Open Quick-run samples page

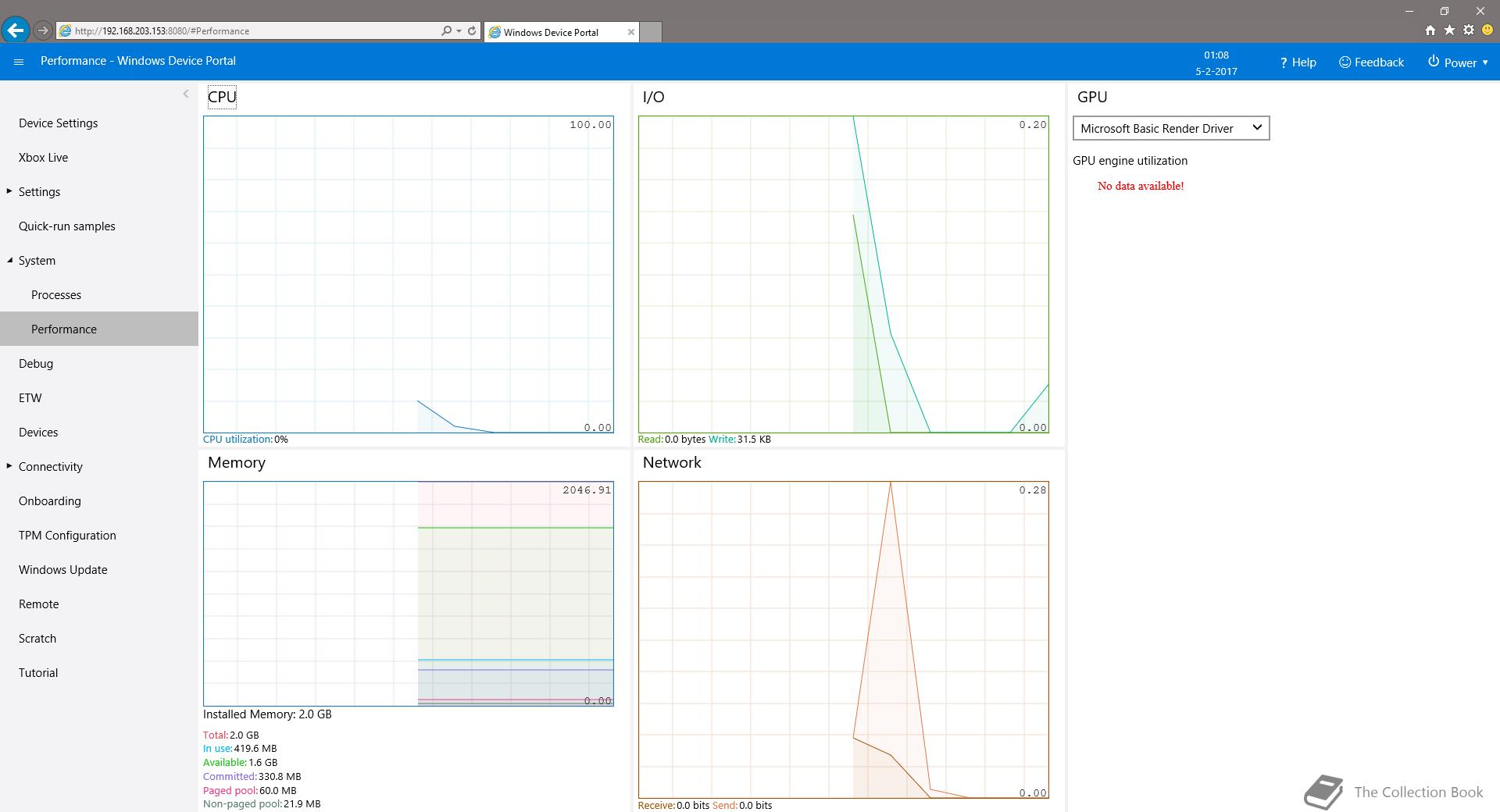pos(67,226)
